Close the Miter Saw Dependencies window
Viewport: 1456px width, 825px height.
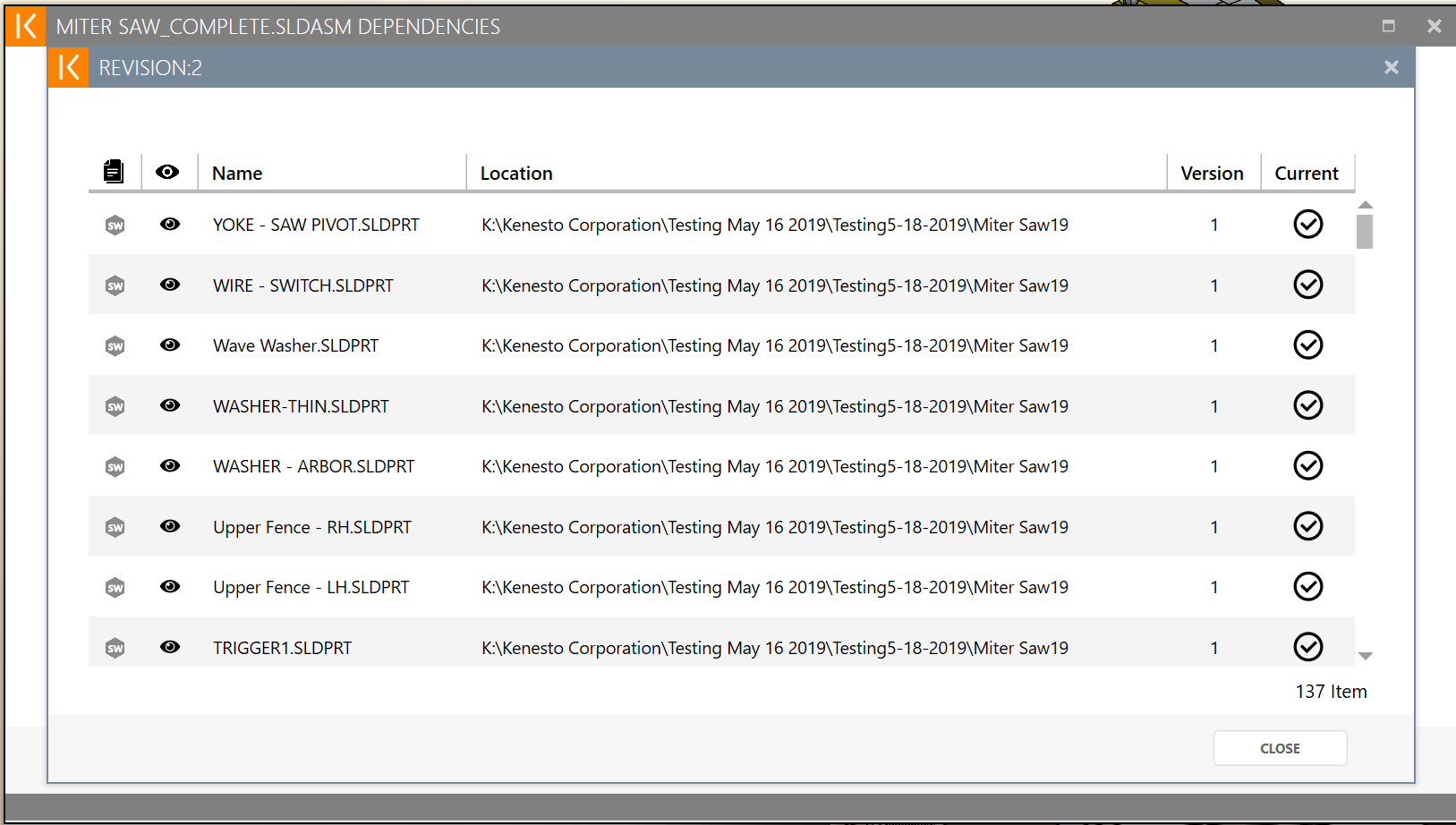pyautogui.click(x=1435, y=26)
